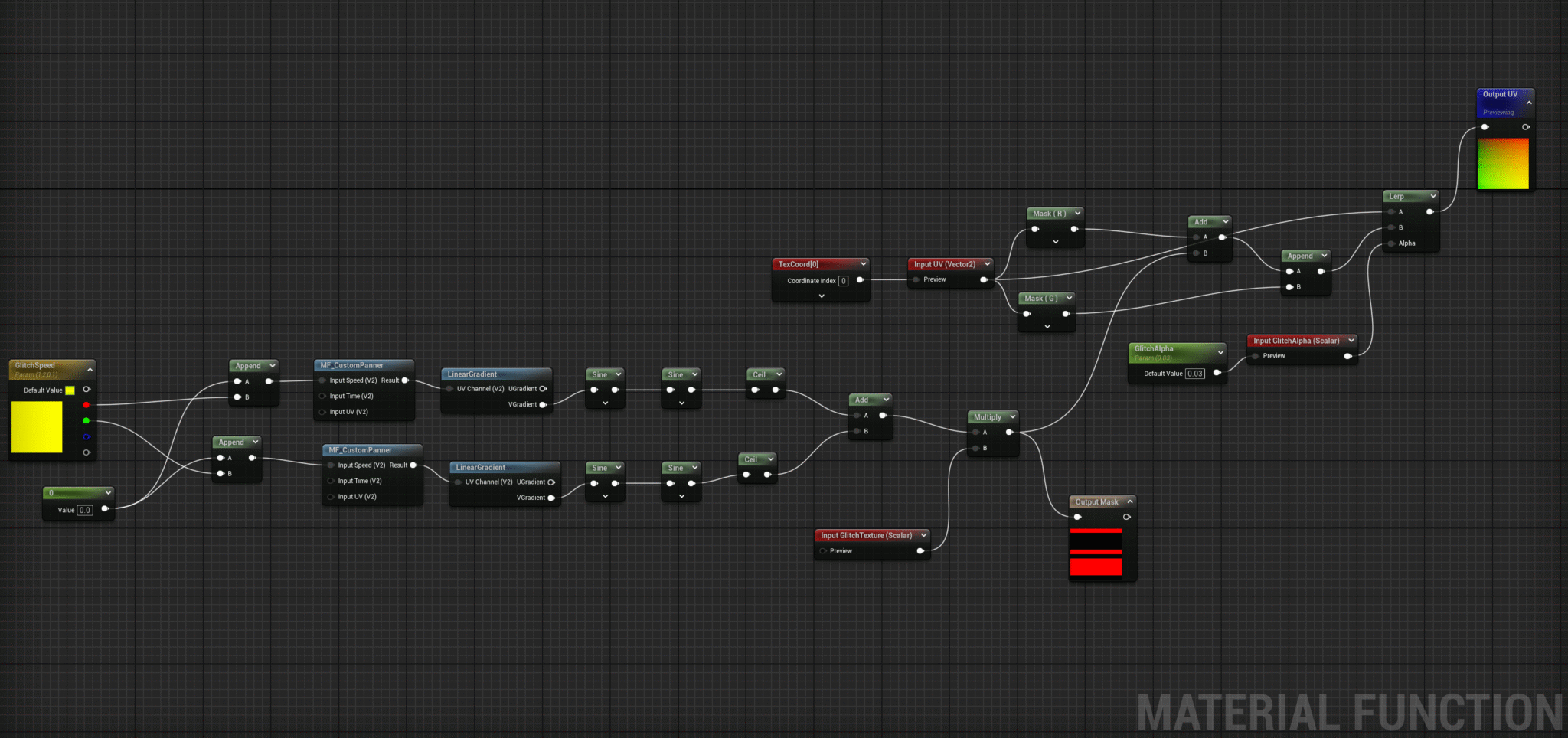This screenshot has width=1568, height=738.
Task: Click the Mask (G) node input pin
Action: click(x=1027, y=314)
